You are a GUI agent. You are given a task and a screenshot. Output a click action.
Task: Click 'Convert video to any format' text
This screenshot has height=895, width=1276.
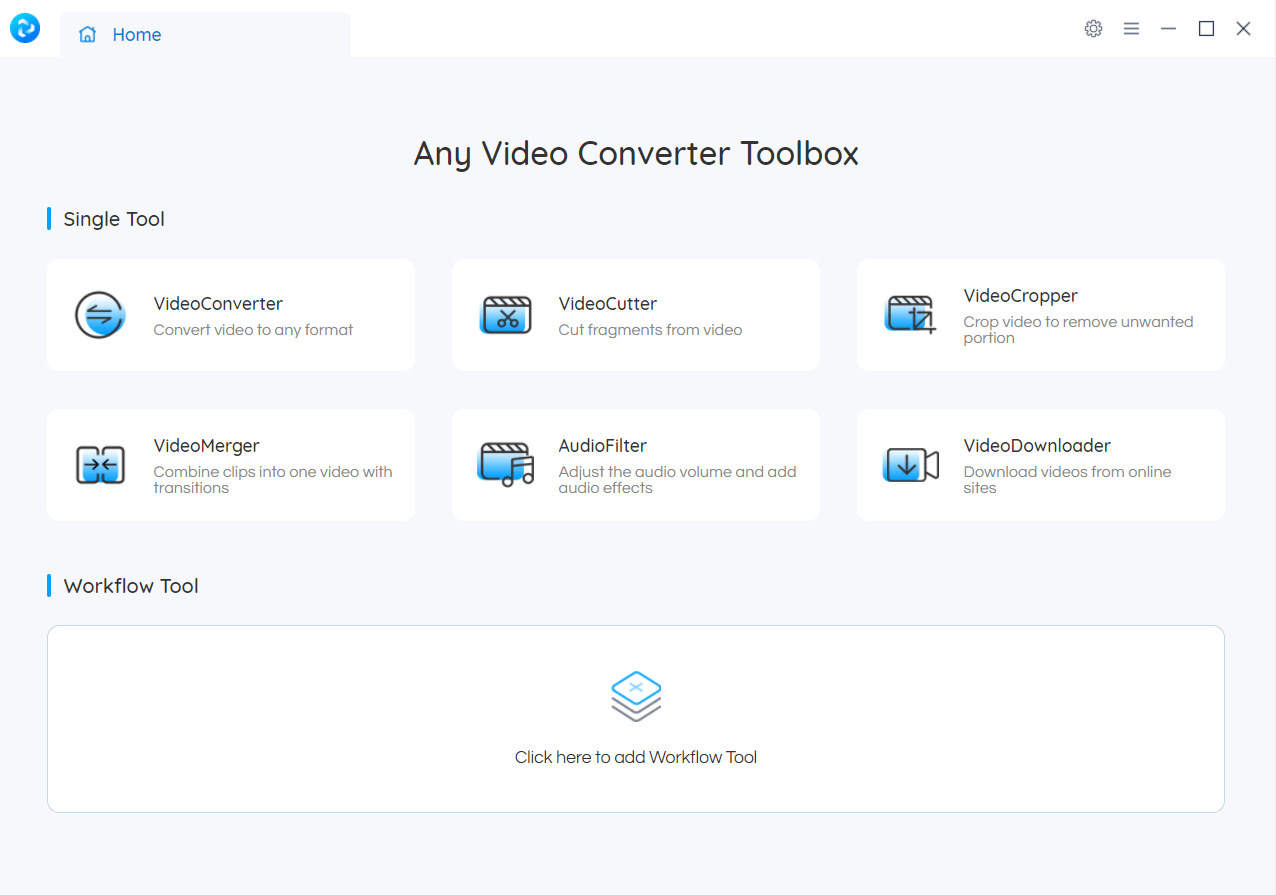(253, 330)
